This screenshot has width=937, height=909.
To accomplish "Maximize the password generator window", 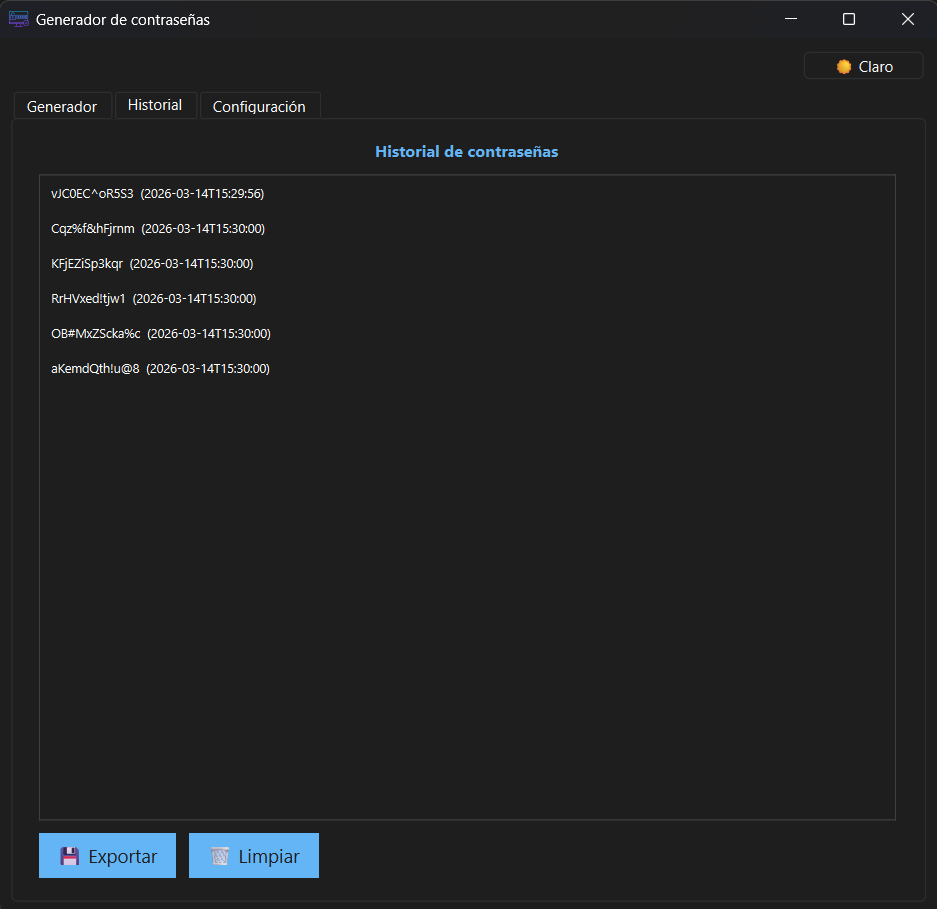I will pos(849,19).
